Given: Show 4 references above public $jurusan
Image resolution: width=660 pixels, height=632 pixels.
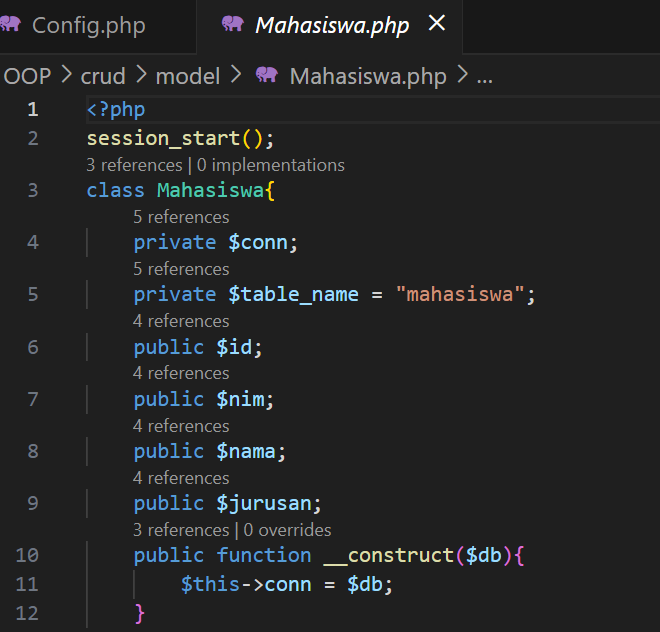Looking at the screenshot, I should 181,478.
